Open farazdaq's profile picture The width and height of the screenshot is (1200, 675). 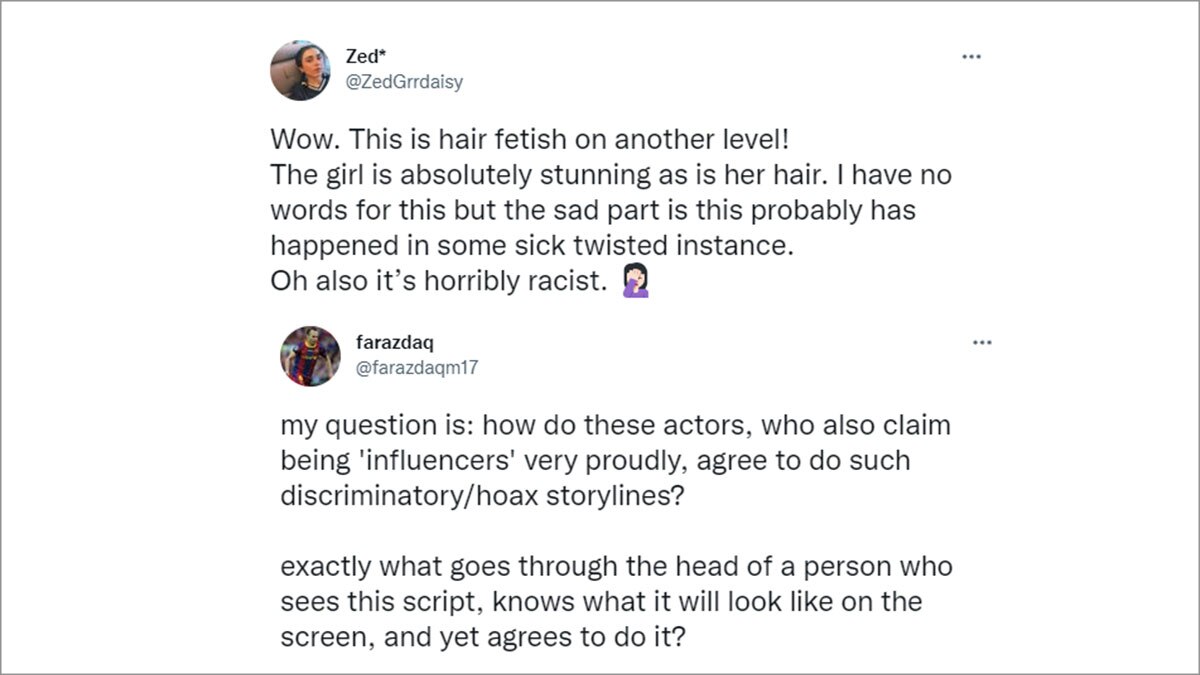click(x=310, y=355)
